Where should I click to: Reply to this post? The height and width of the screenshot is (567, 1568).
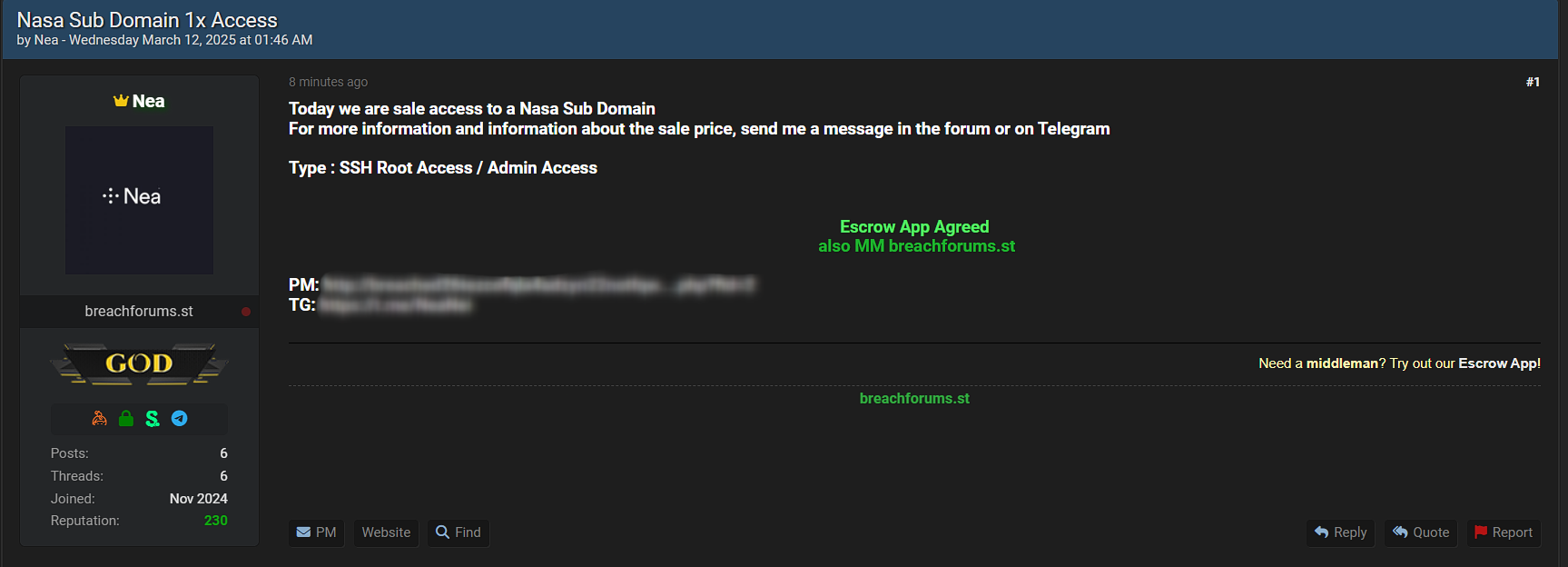point(1340,532)
